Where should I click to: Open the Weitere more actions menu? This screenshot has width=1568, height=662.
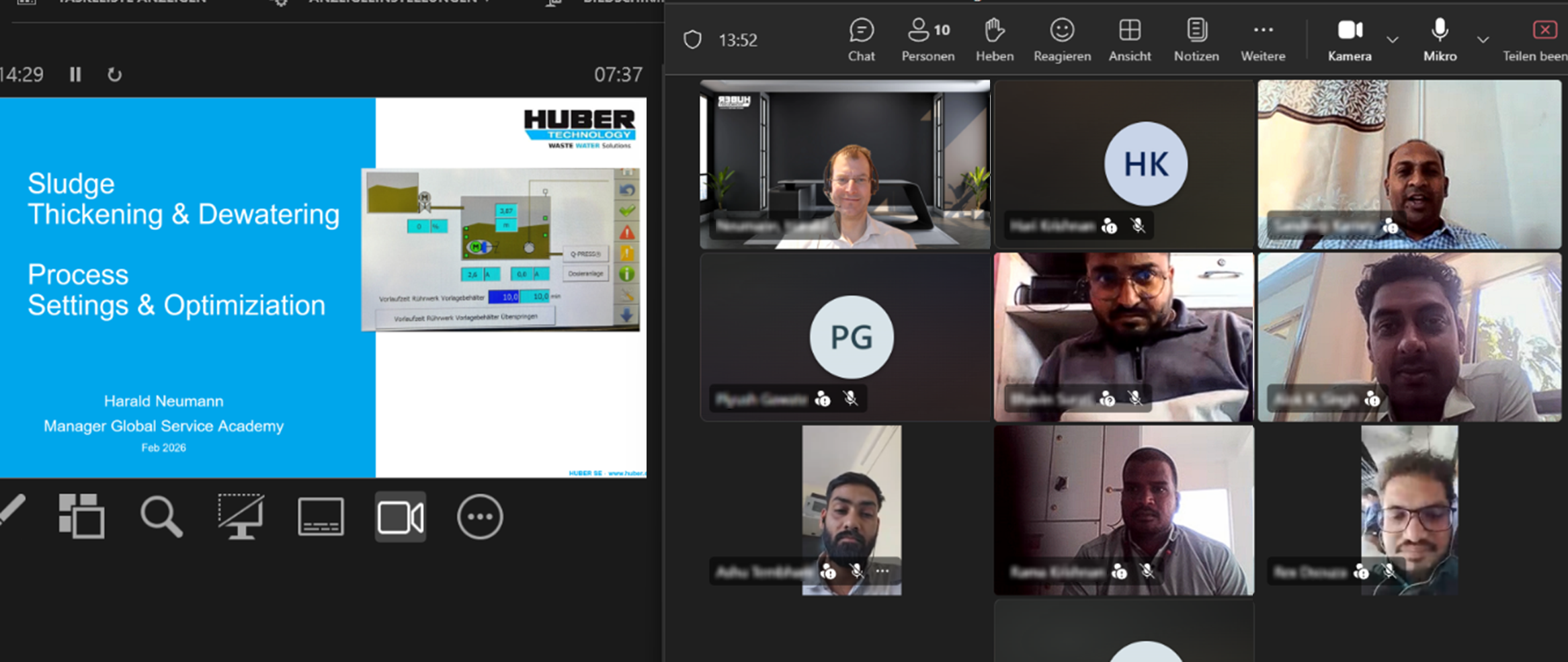tap(1263, 40)
